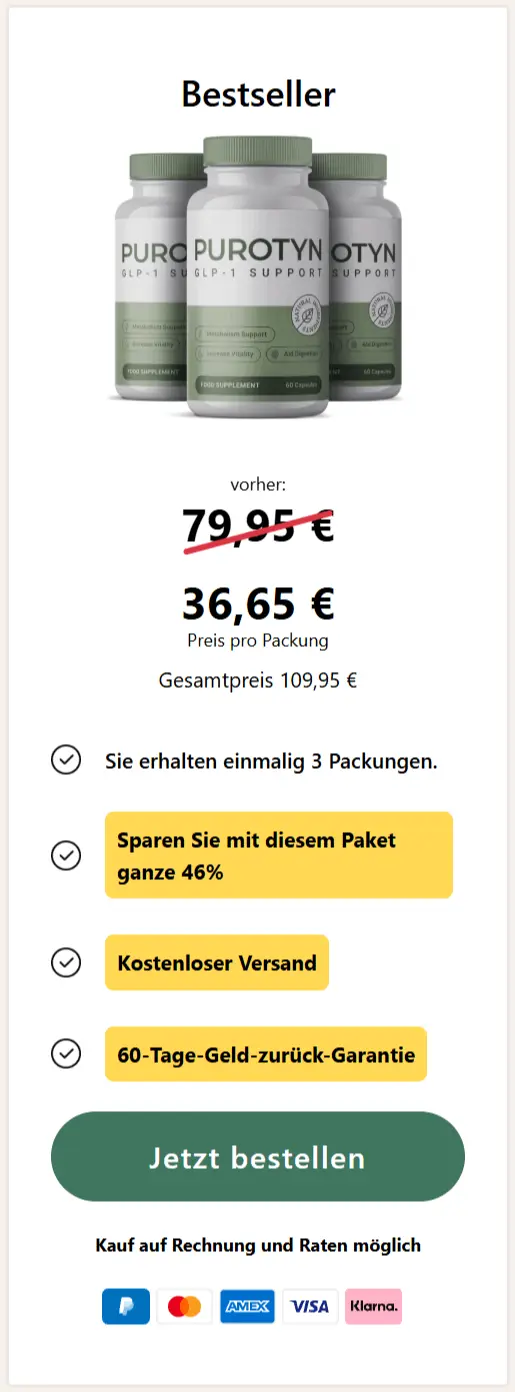Choose the American Express icon

(x=247, y=1306)
